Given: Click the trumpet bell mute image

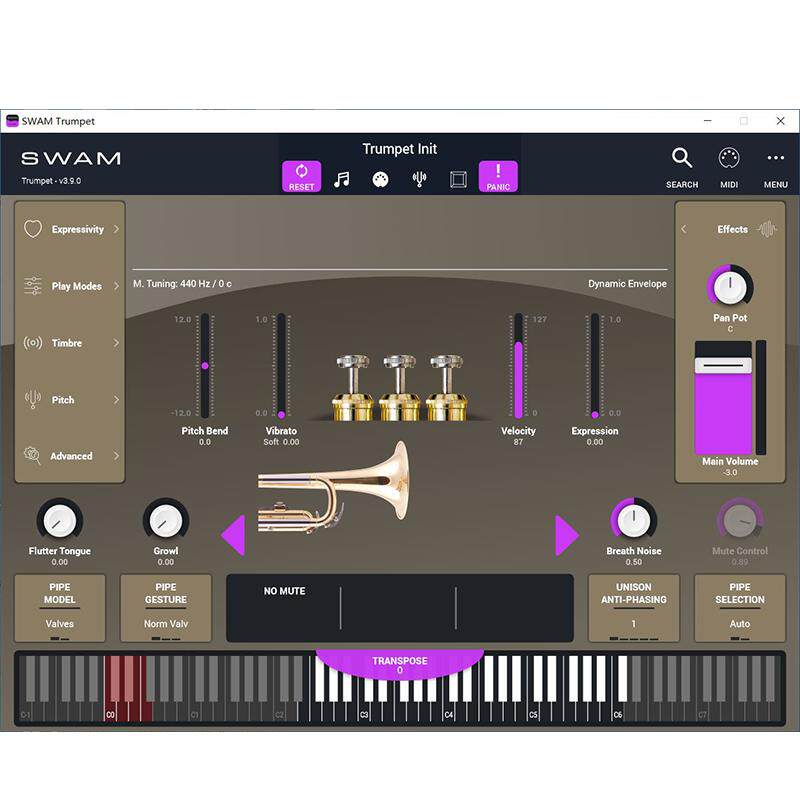Looking at the screenshot, I should pyautogui.click(x=333, y=488).
